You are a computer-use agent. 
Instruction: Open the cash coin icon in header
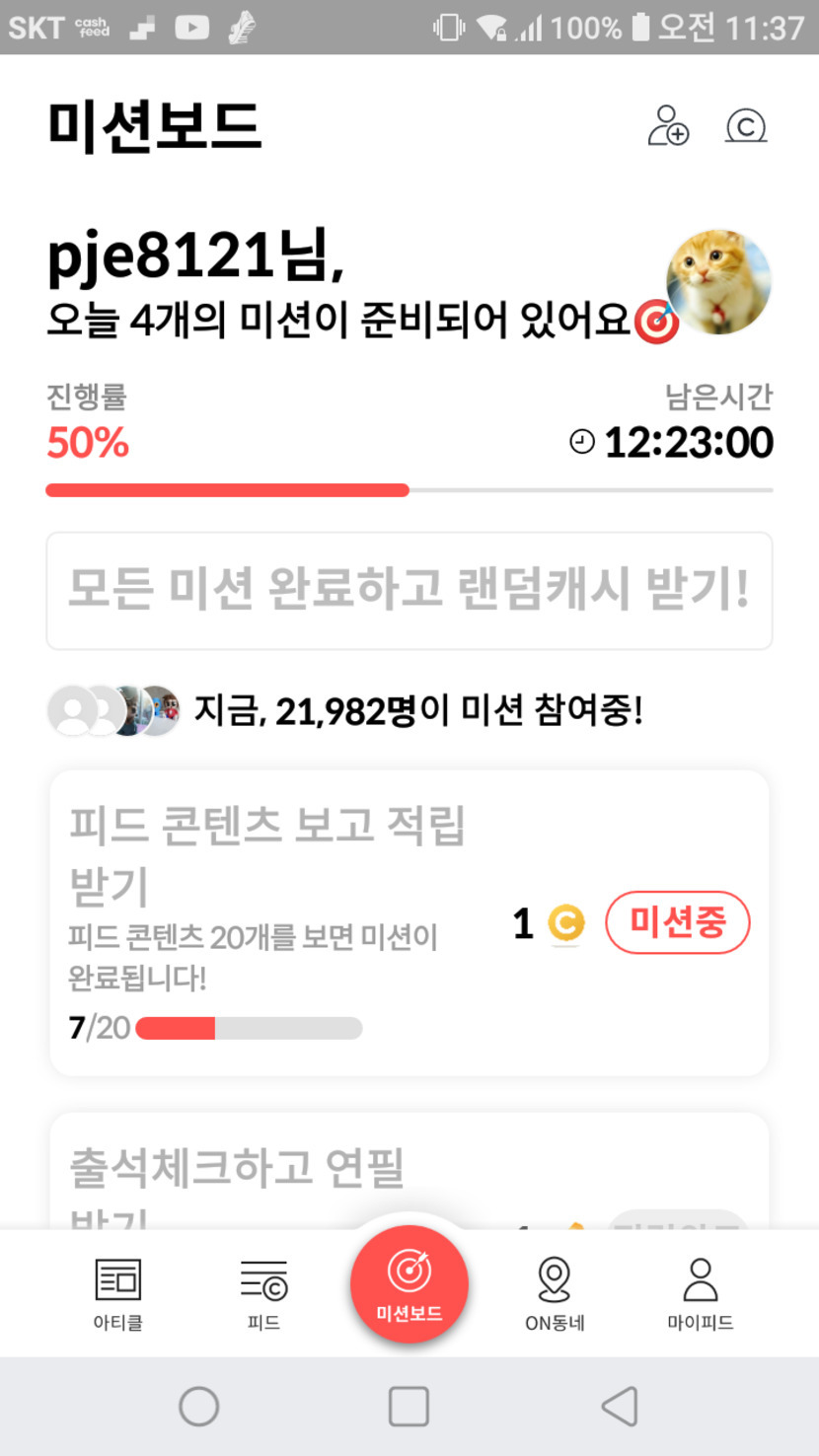click(746, 126)
